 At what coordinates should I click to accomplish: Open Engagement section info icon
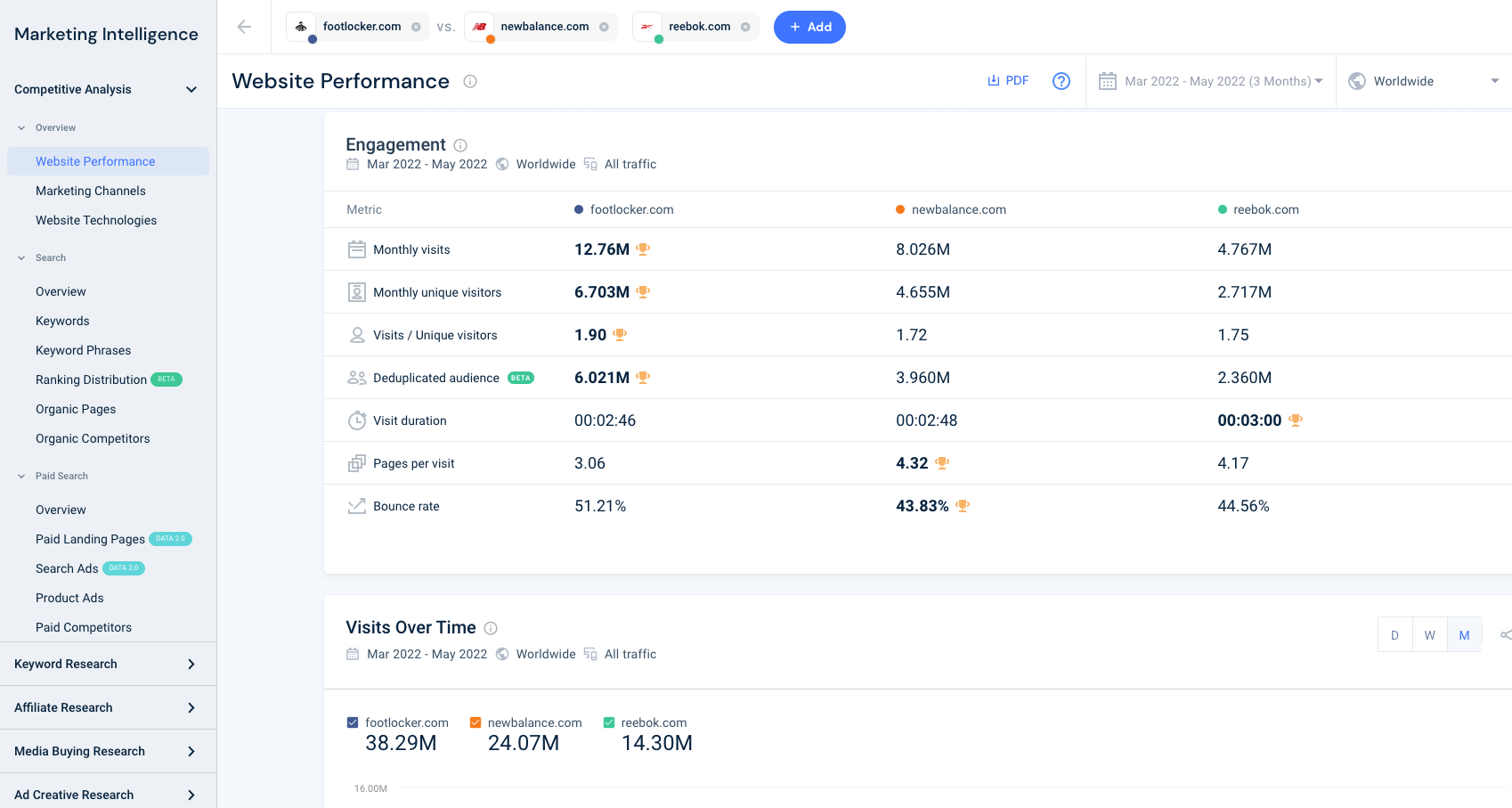460,145
